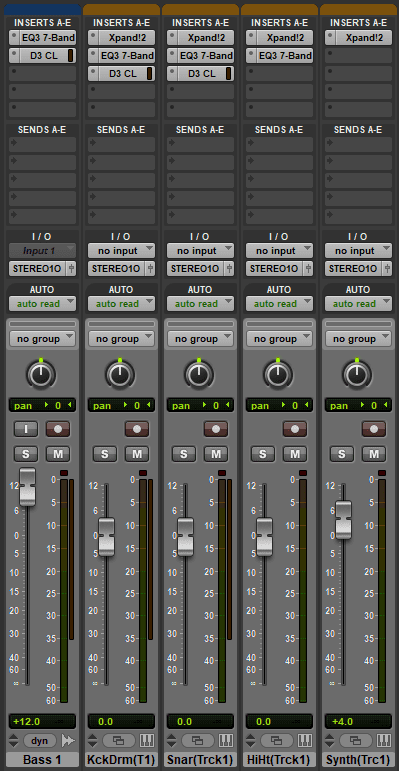Open output window icon on Snar(Trck1) track
This screenshot has height=771, width=399.
coord(198,740)
